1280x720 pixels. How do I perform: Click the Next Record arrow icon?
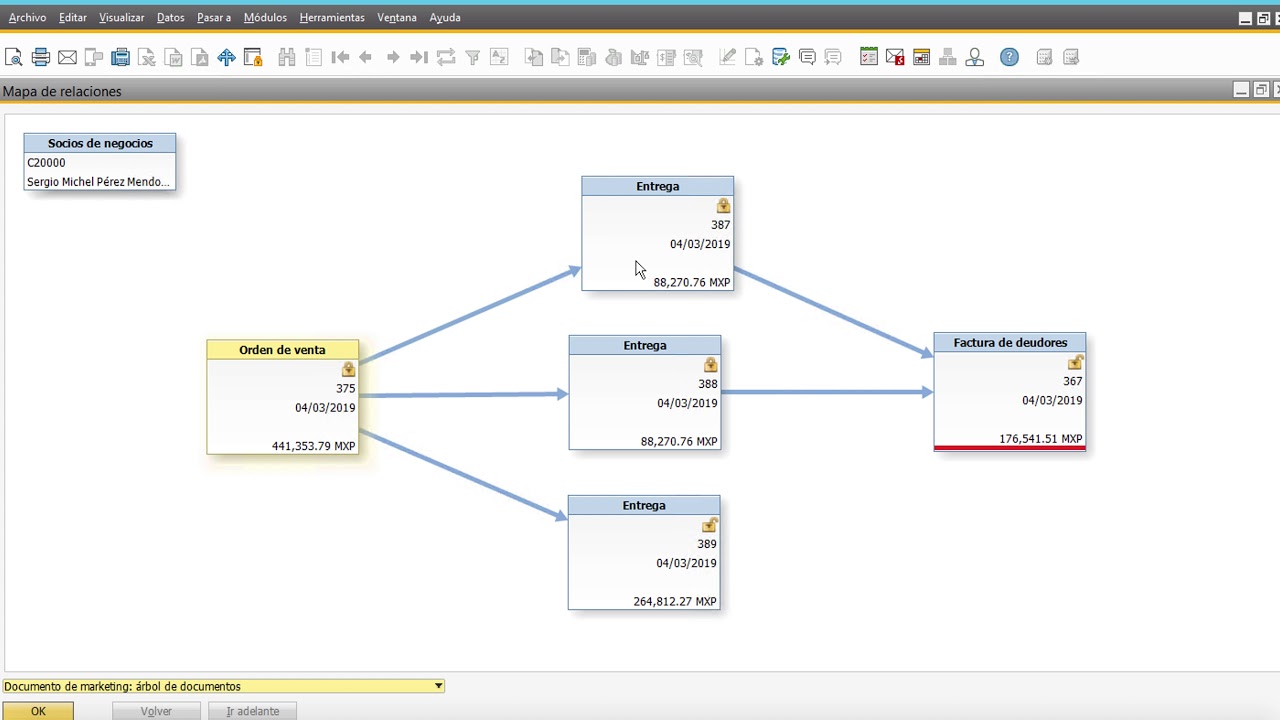click(x=393, y=57)
